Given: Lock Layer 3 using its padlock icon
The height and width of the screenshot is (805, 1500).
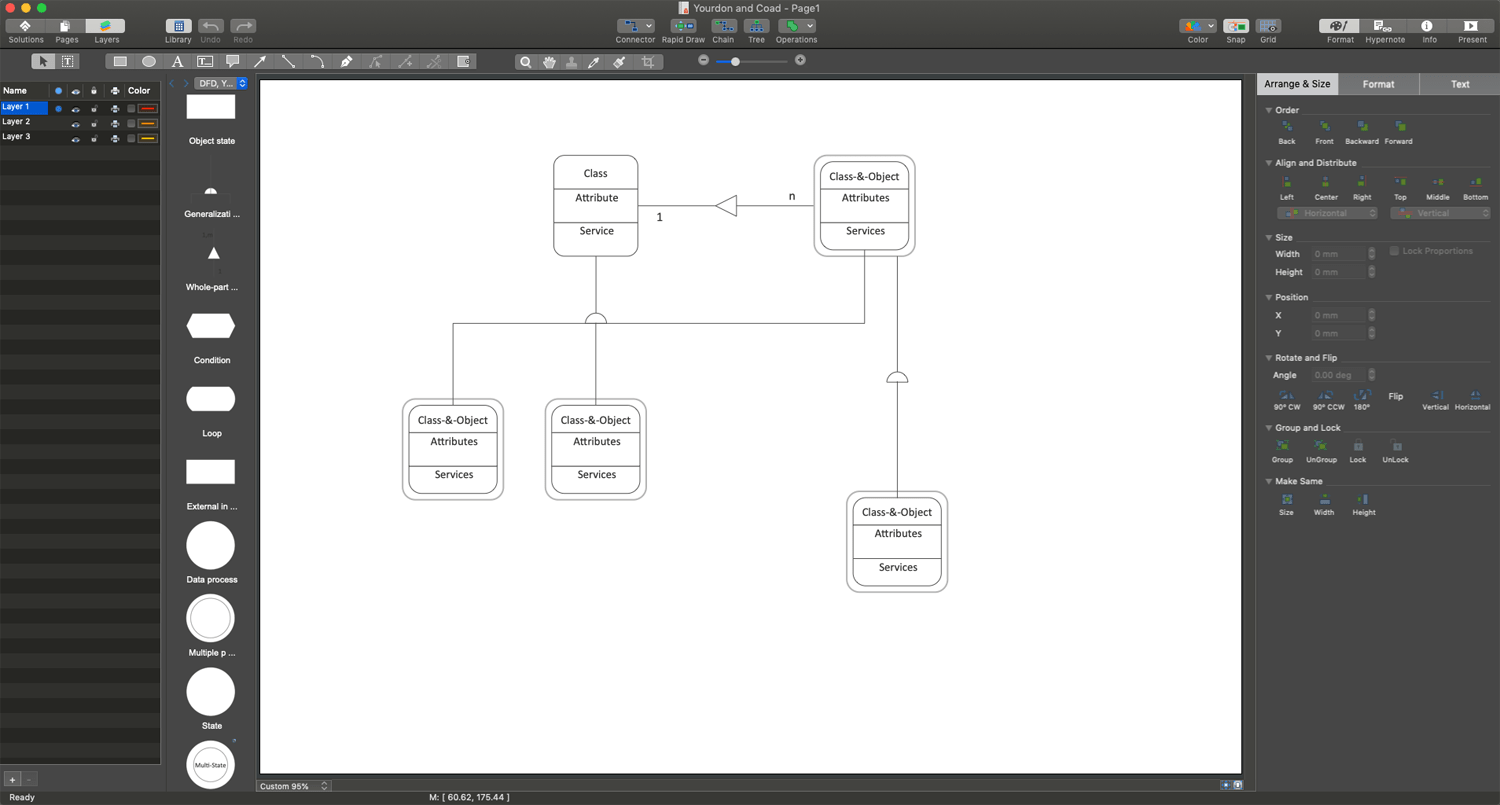Looking at the screenshot, I should [x=94, y=138].
